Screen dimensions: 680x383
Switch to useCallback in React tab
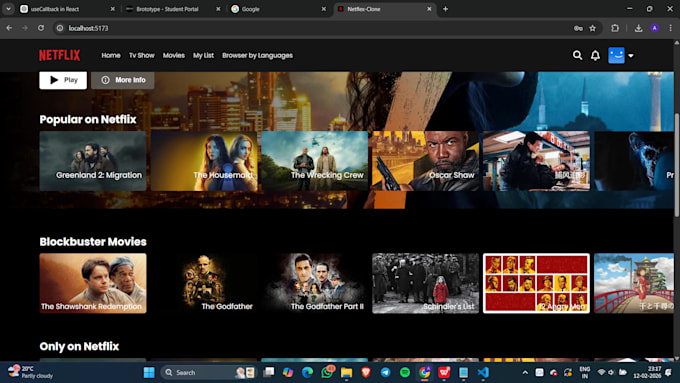(x=67, y=9)
